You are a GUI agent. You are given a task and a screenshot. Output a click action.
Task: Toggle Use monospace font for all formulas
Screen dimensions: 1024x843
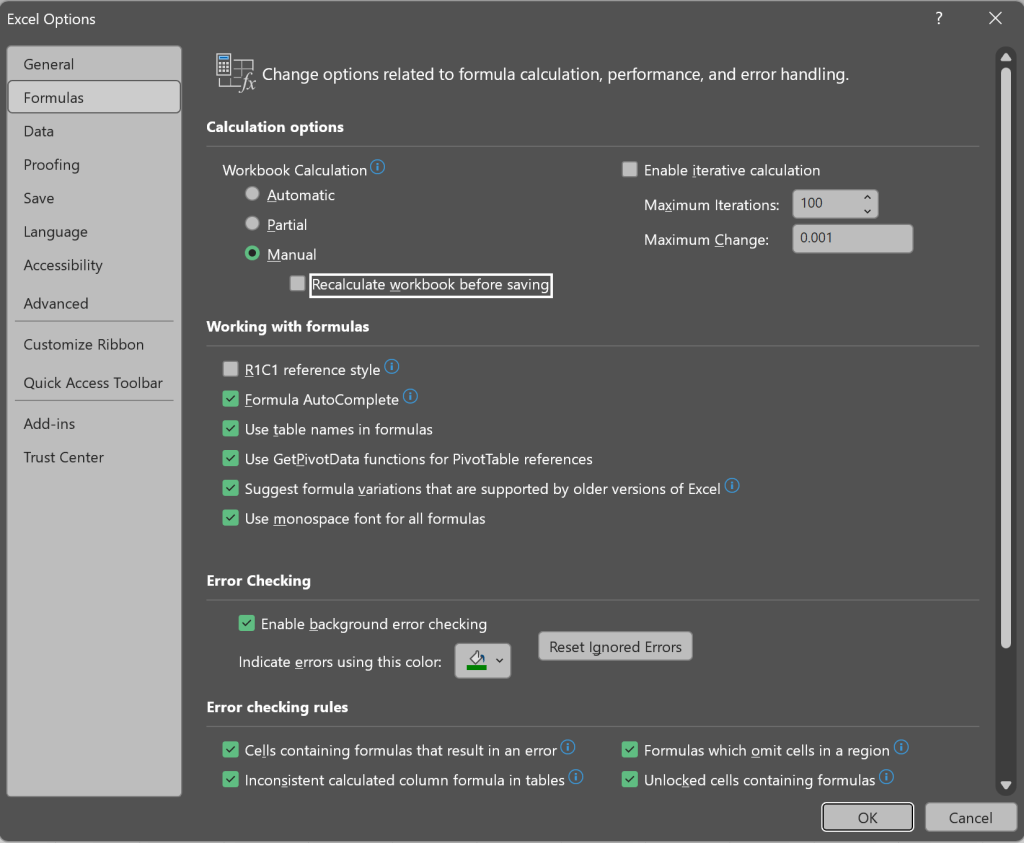click(231, 518)
